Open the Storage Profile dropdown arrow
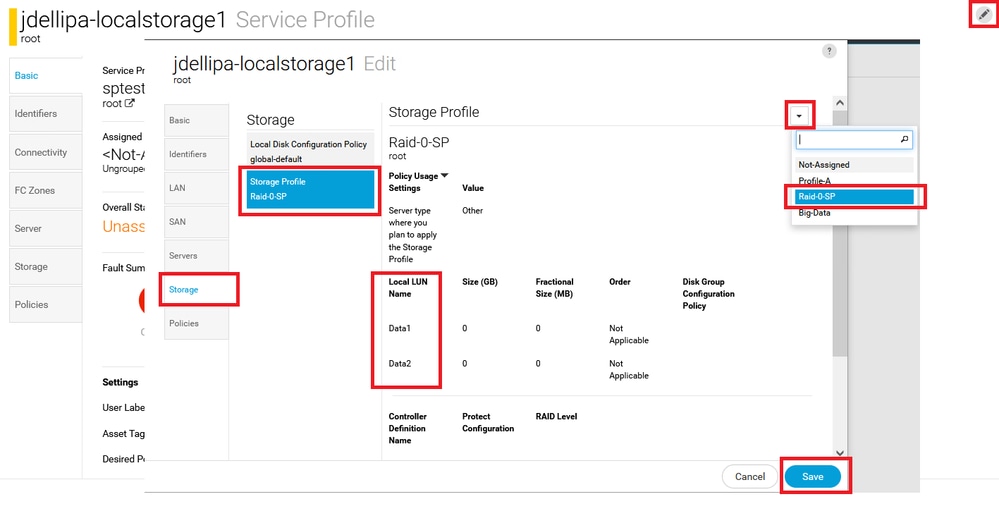The width and height of the screenshot is (999, 513). (799, 115)
